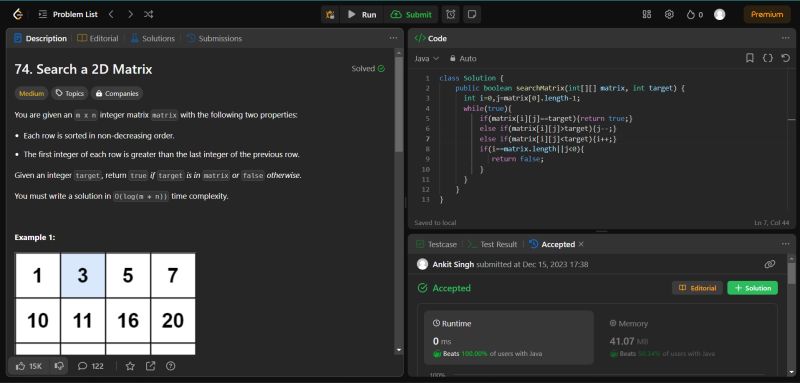Toggle the star favorite for this problem

point(130,366)
